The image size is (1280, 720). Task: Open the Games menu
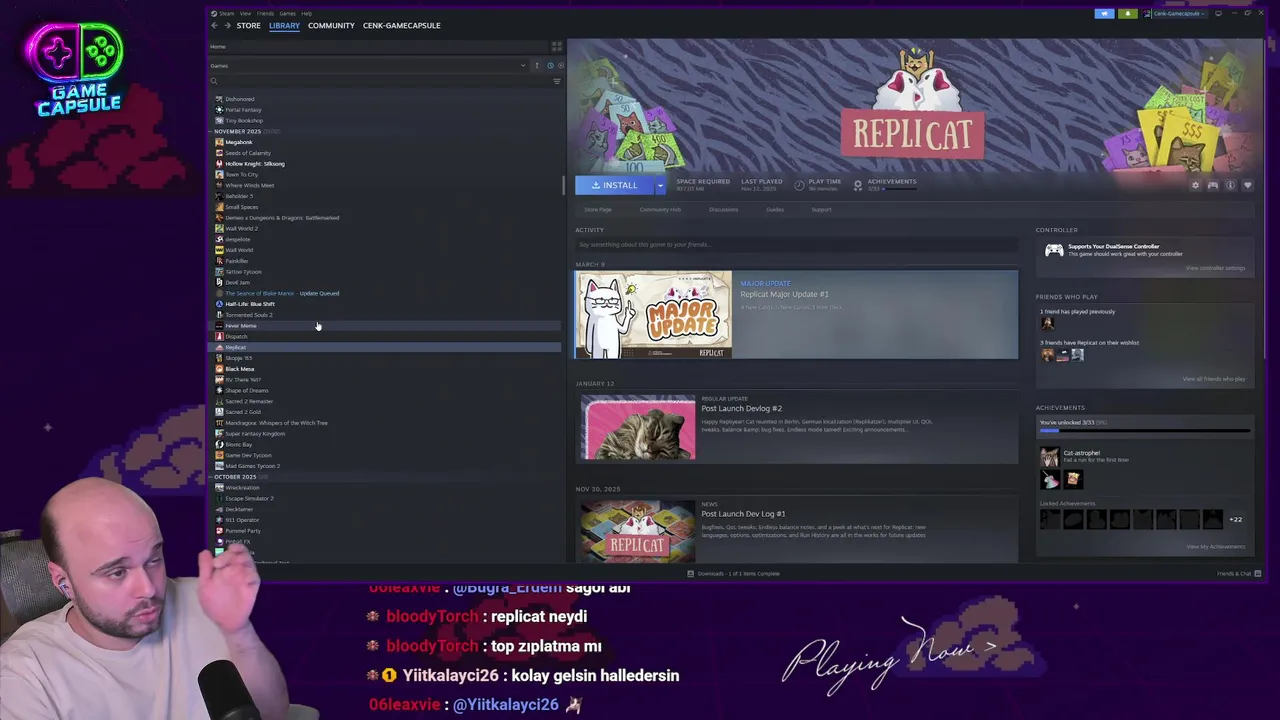tap(287, 13)
